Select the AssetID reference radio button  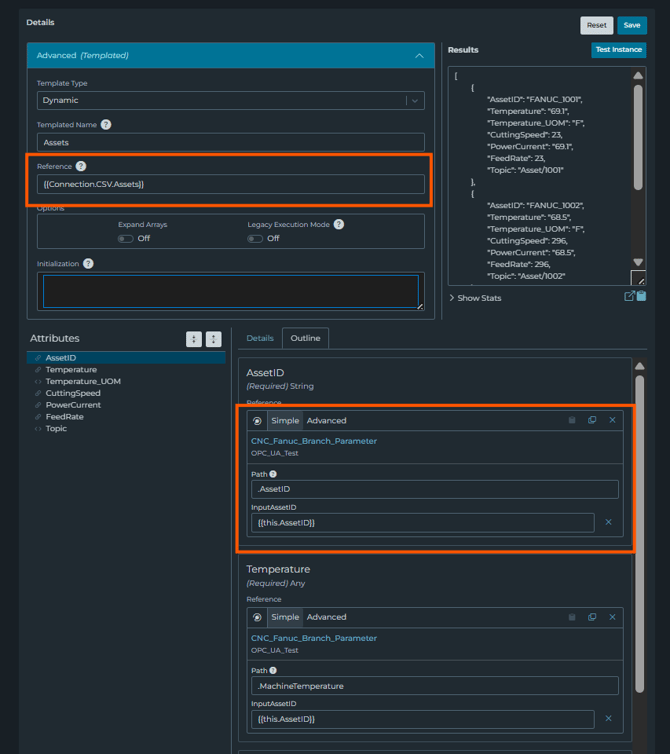(x=257, y=421)
